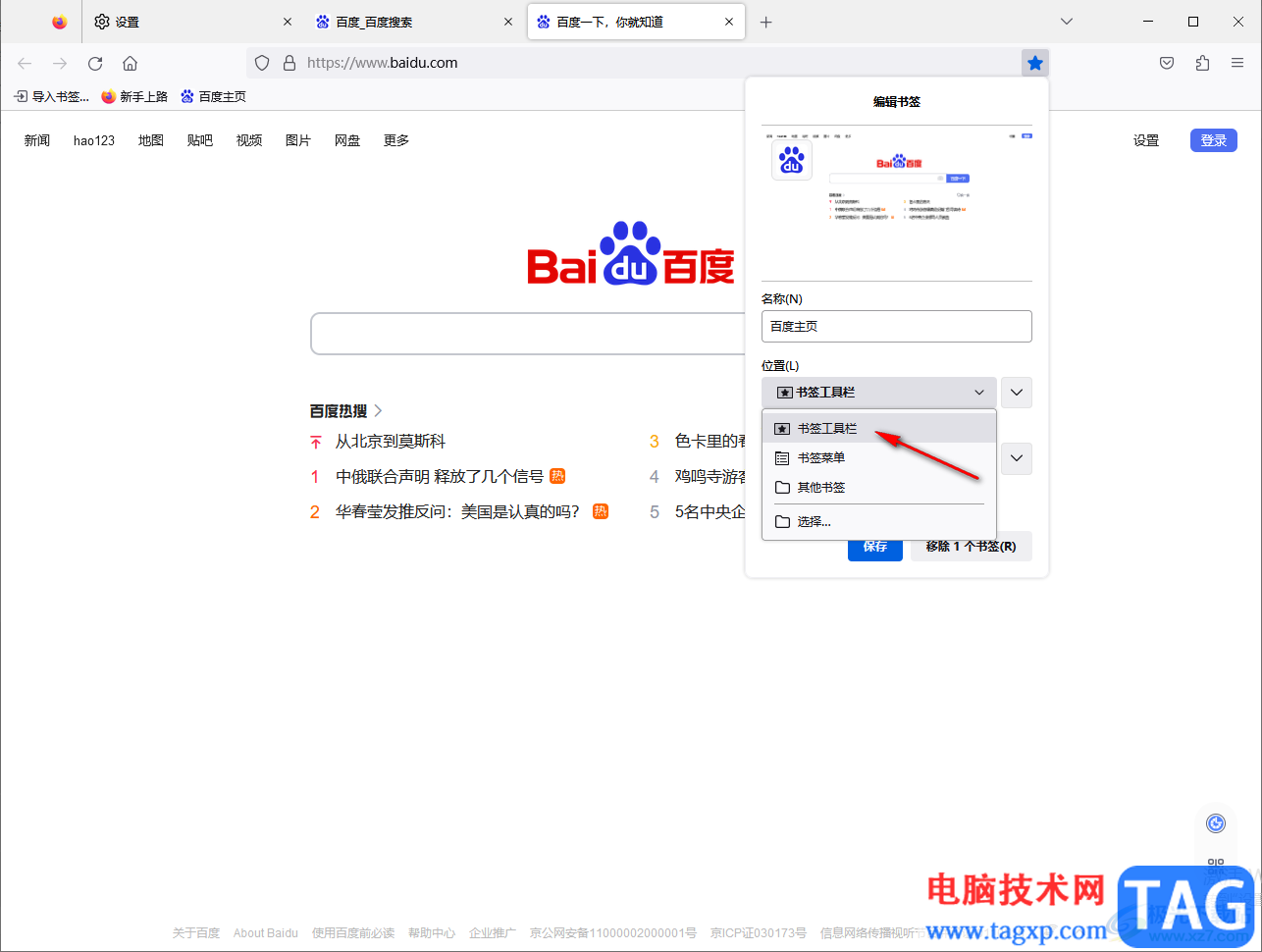Image resolution: width=1262 pixels, height=952 pixels.
Task: Open hao123 link
Action: point(94,140)
